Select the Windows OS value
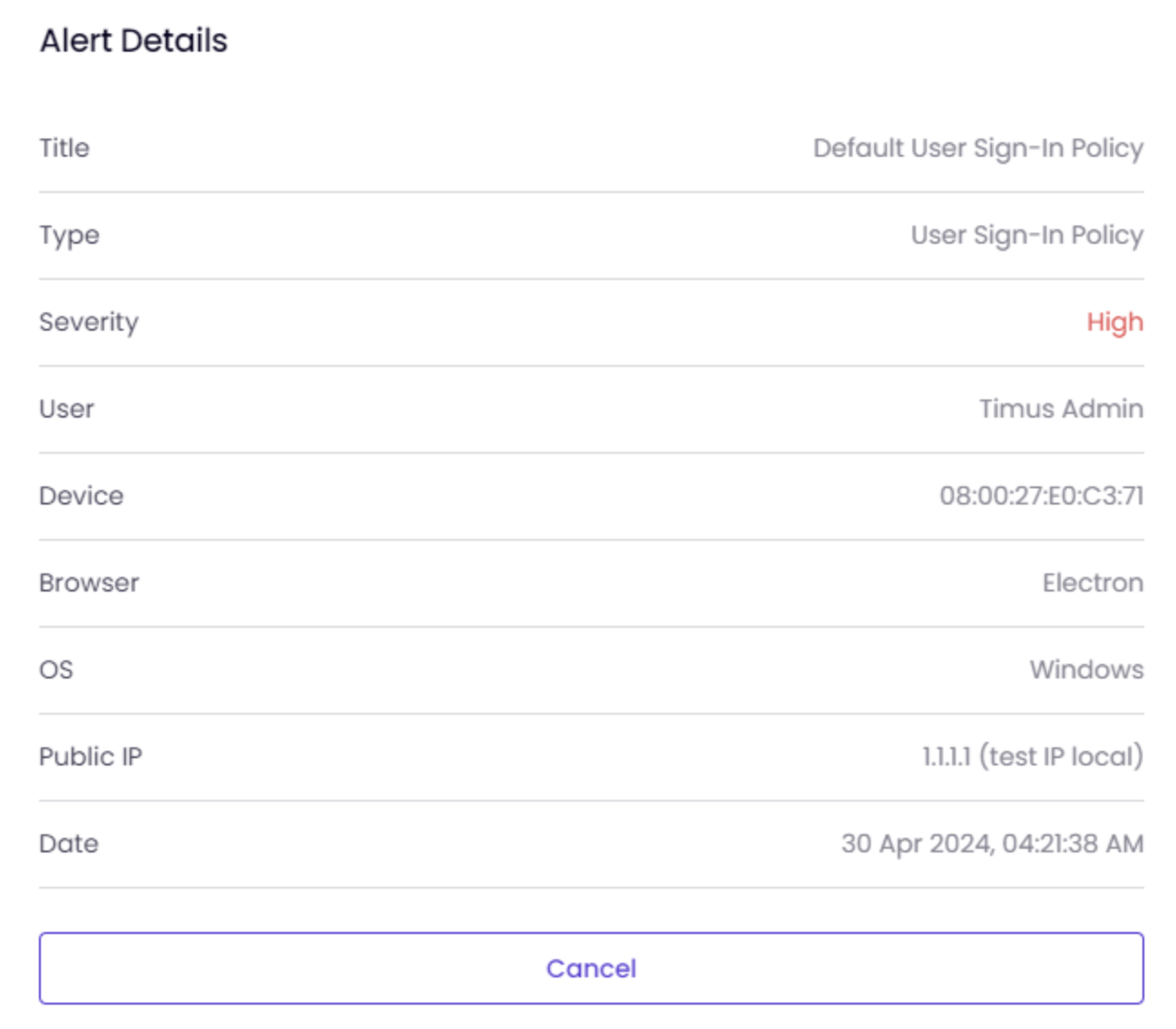This screenshot has height=1029, width=1176. [1086, 669]
